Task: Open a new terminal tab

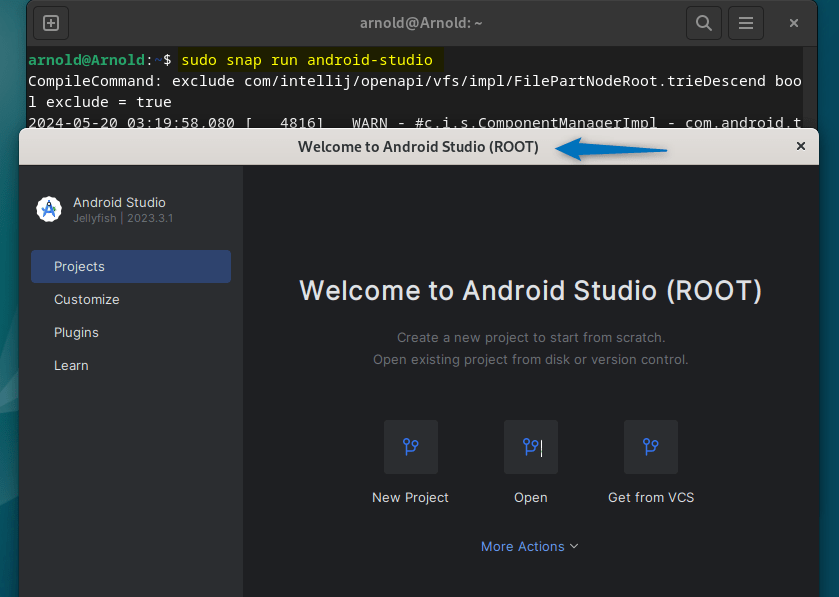Action: coord(51,22)
